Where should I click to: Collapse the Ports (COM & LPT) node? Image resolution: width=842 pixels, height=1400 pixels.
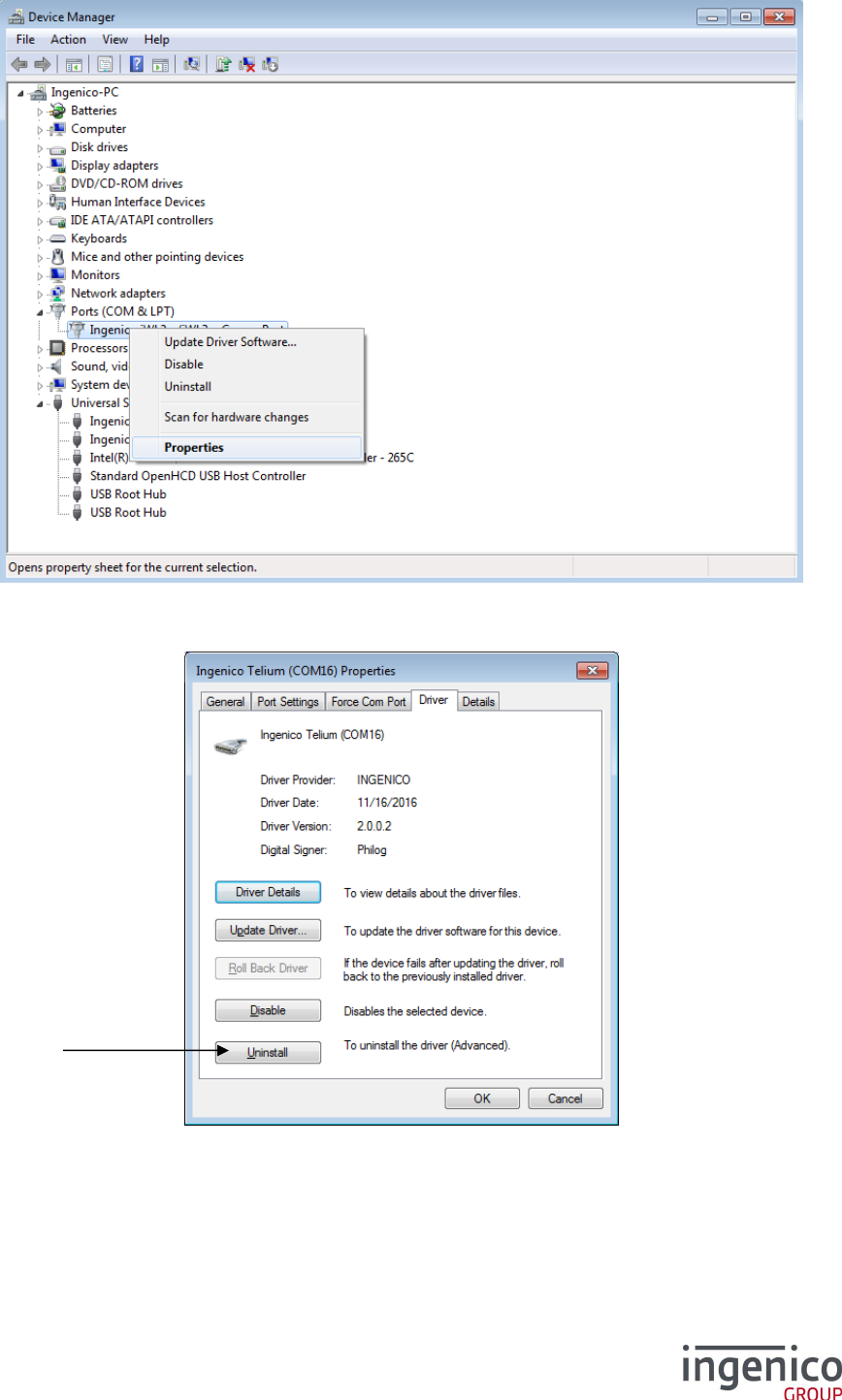tap(41, 312)
